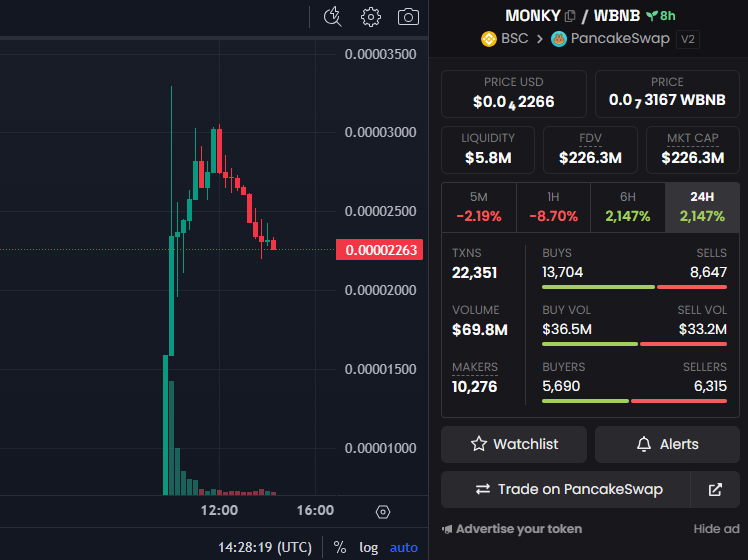Toggle auto scale on chart
This screenshot has height=560, width=748.
click(x=404, y=547)
